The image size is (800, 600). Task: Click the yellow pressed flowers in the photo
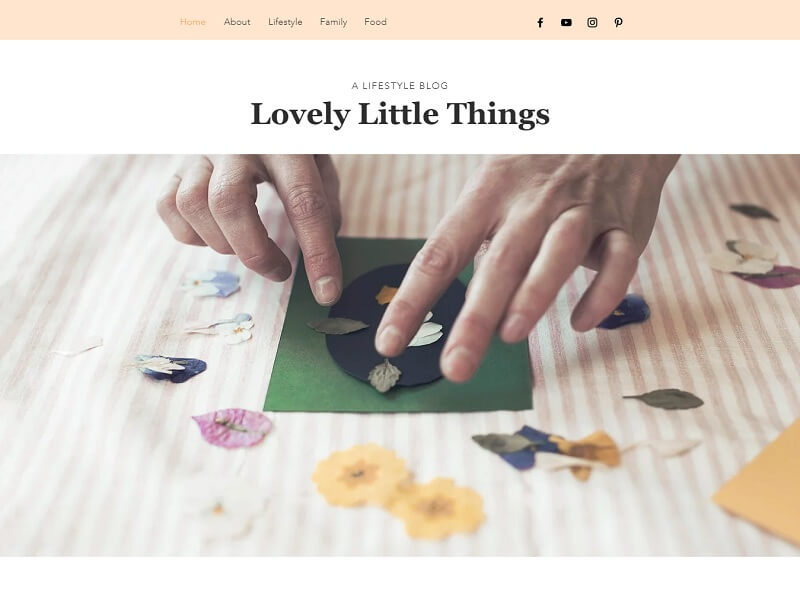[398, 491]
